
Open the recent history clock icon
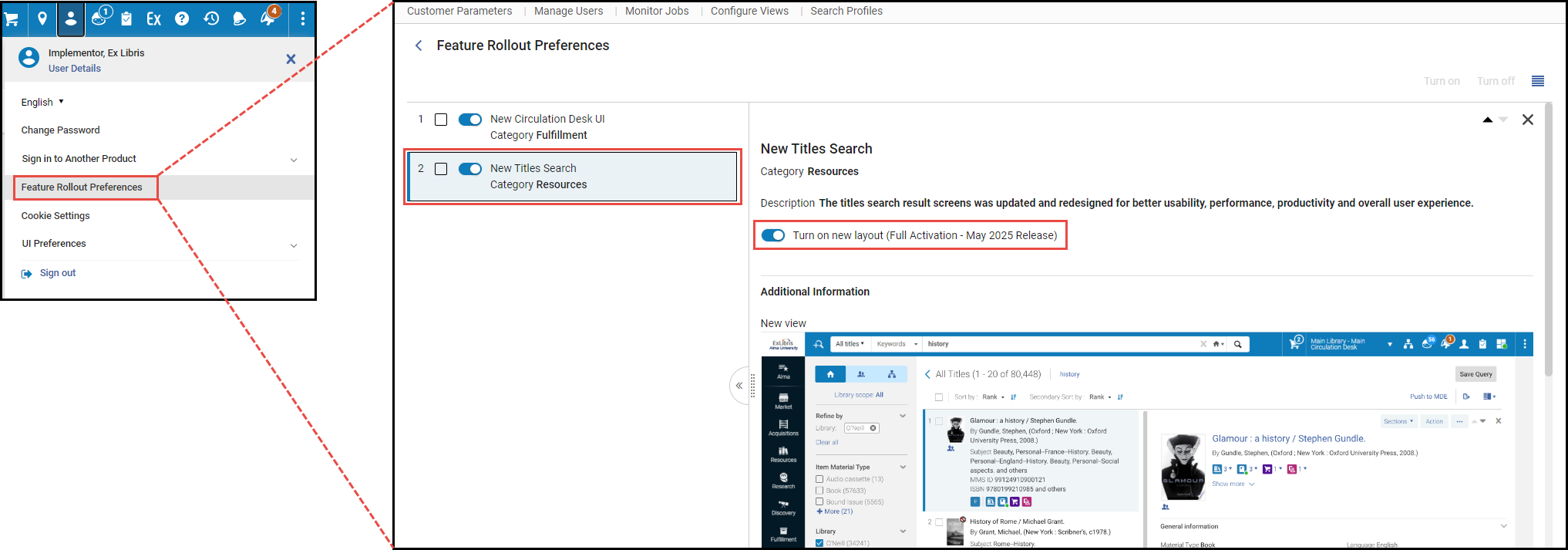(211, 19)
